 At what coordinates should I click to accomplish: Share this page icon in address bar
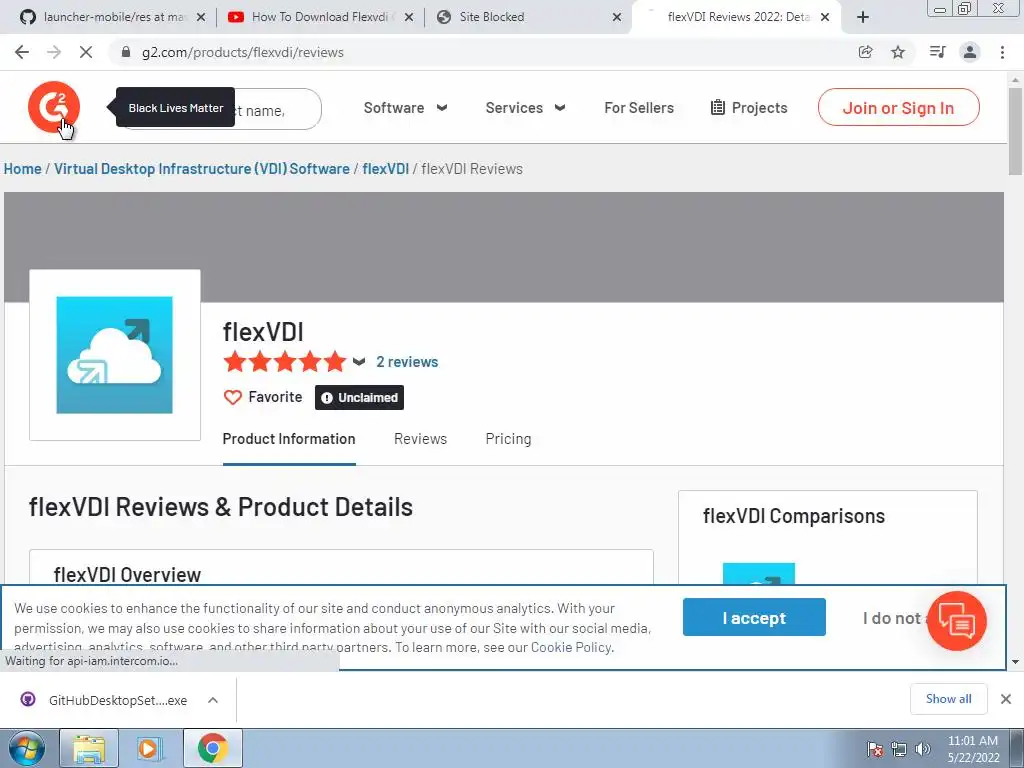coord(865,52)
